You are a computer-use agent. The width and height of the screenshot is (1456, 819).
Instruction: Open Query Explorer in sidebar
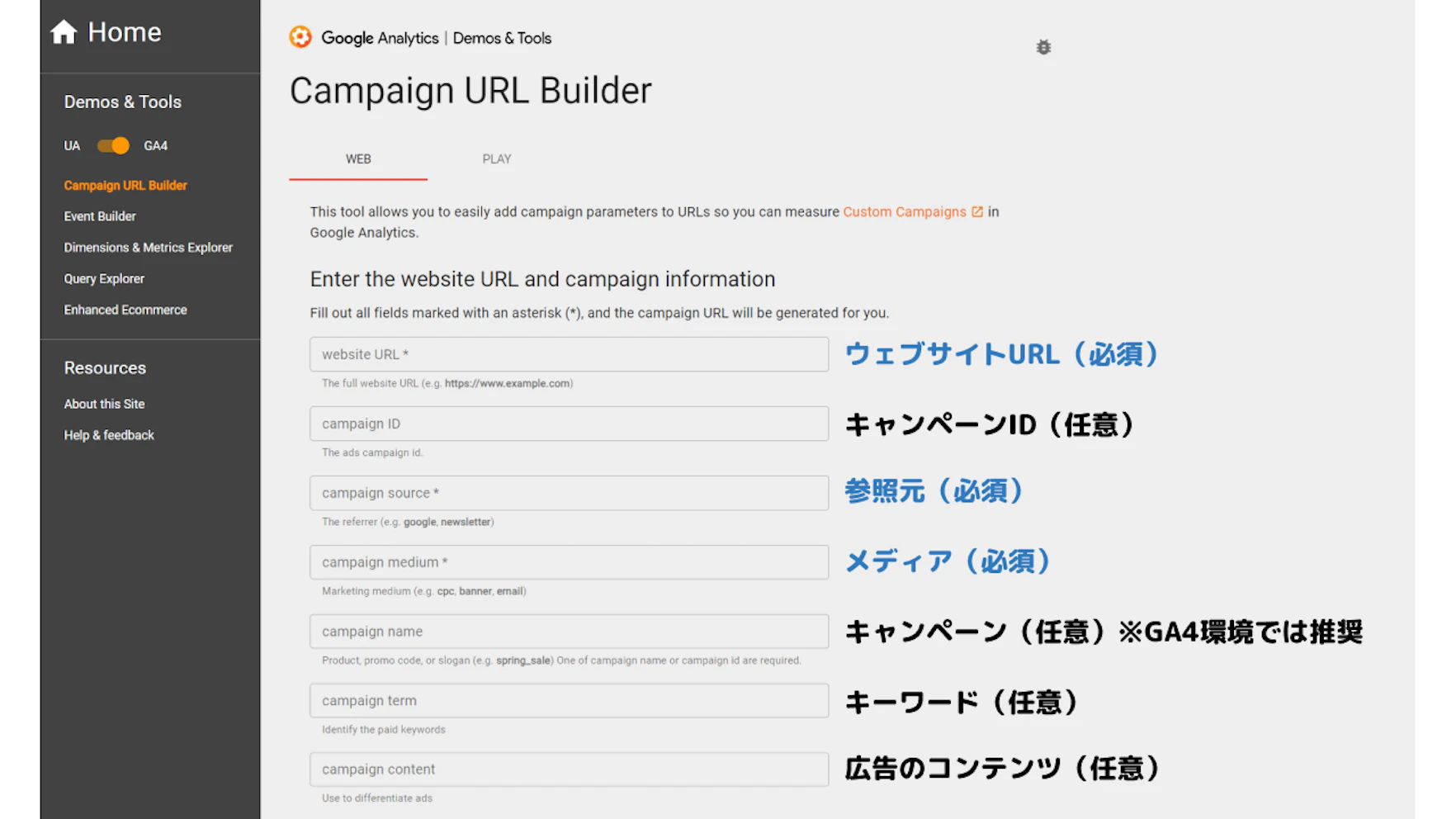coord(104,279)
